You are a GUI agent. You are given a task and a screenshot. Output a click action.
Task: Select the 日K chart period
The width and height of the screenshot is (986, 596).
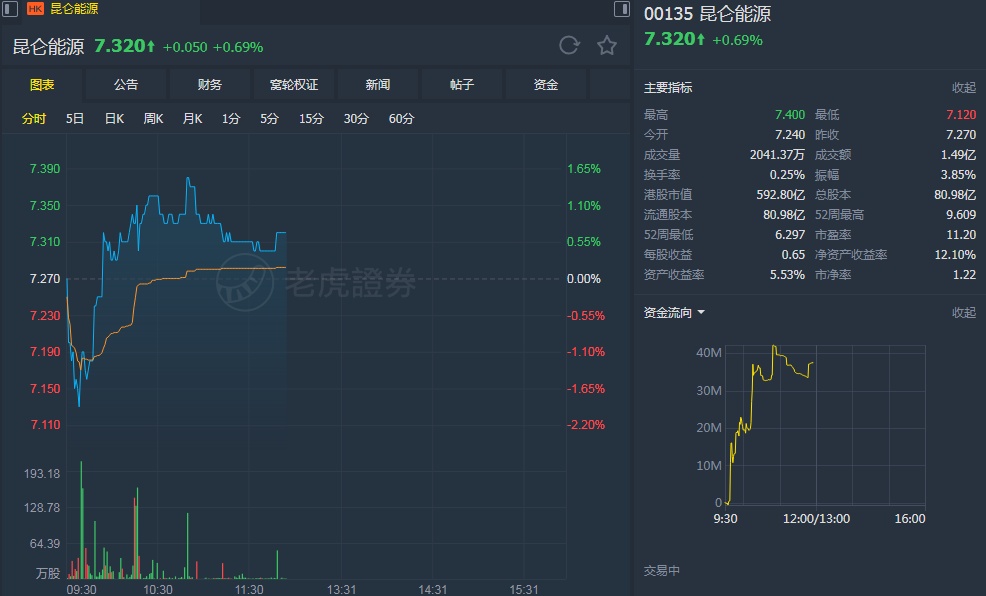click(x=114, y=119)
